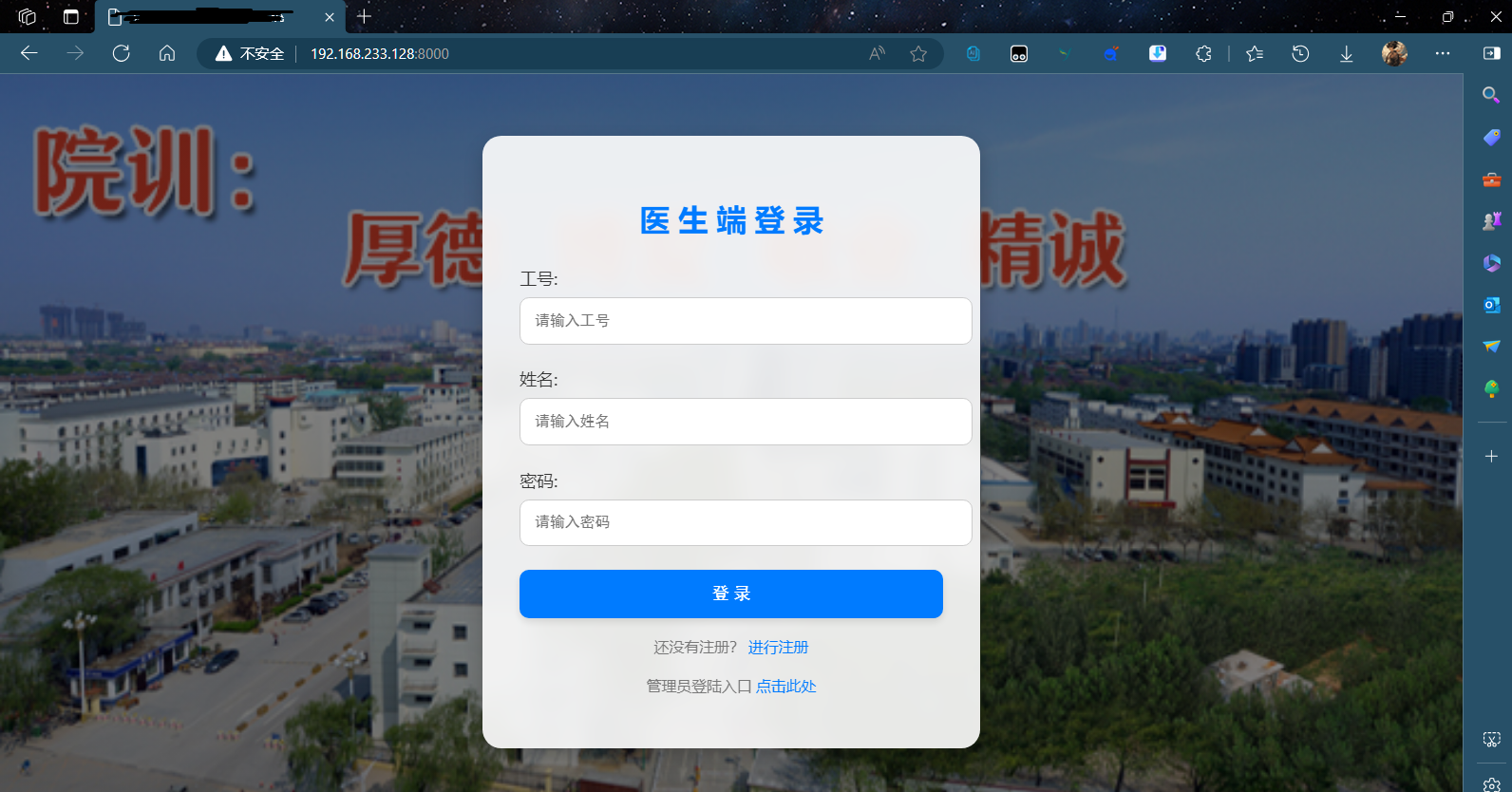Viewport: 1512px width, 792px height.
Task: Open the shopping tag sidebar icon
Action: (1491, 138)
